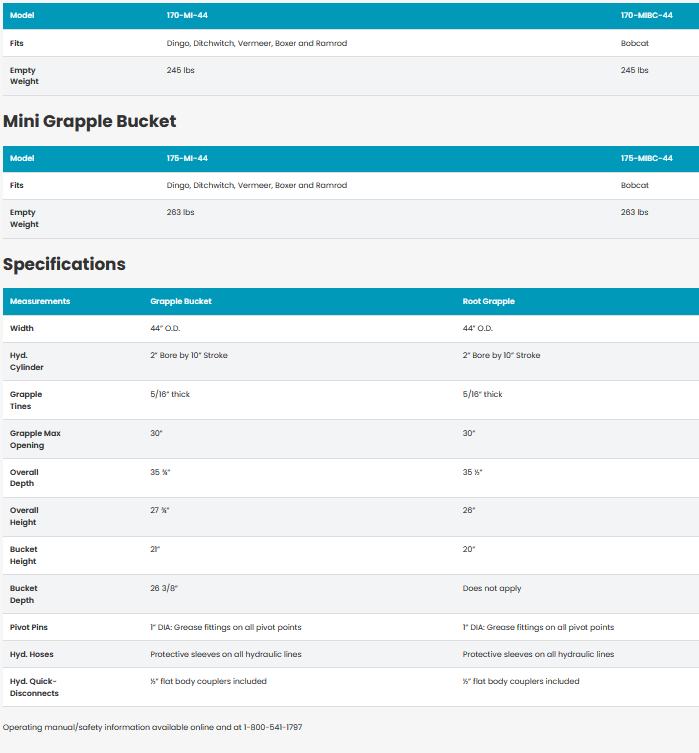The image size is (699, 753).
Task: Select the "Does not apply" cell
Action: pos(492,588)
